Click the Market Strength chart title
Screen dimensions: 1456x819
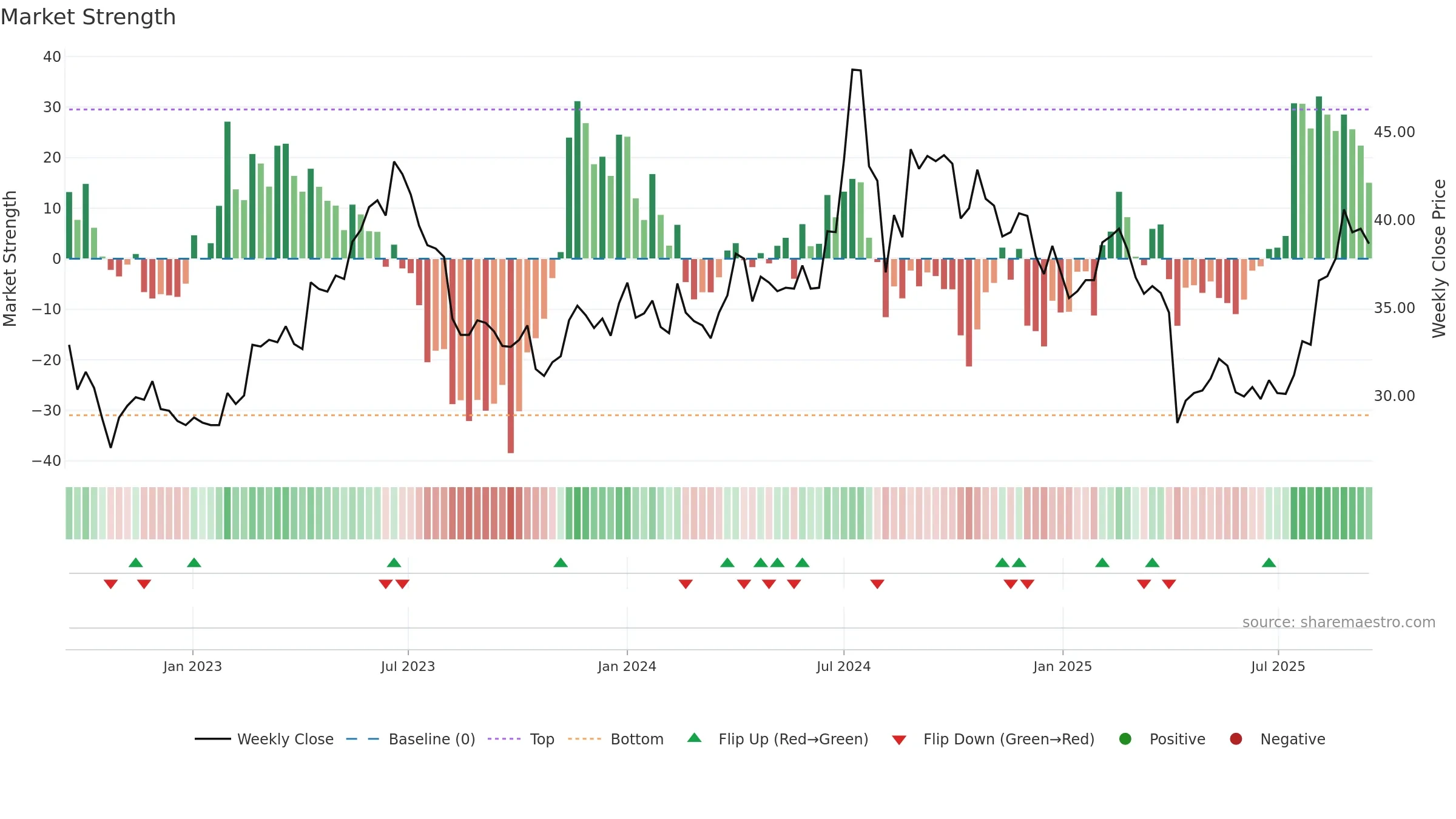click(89, 17)
